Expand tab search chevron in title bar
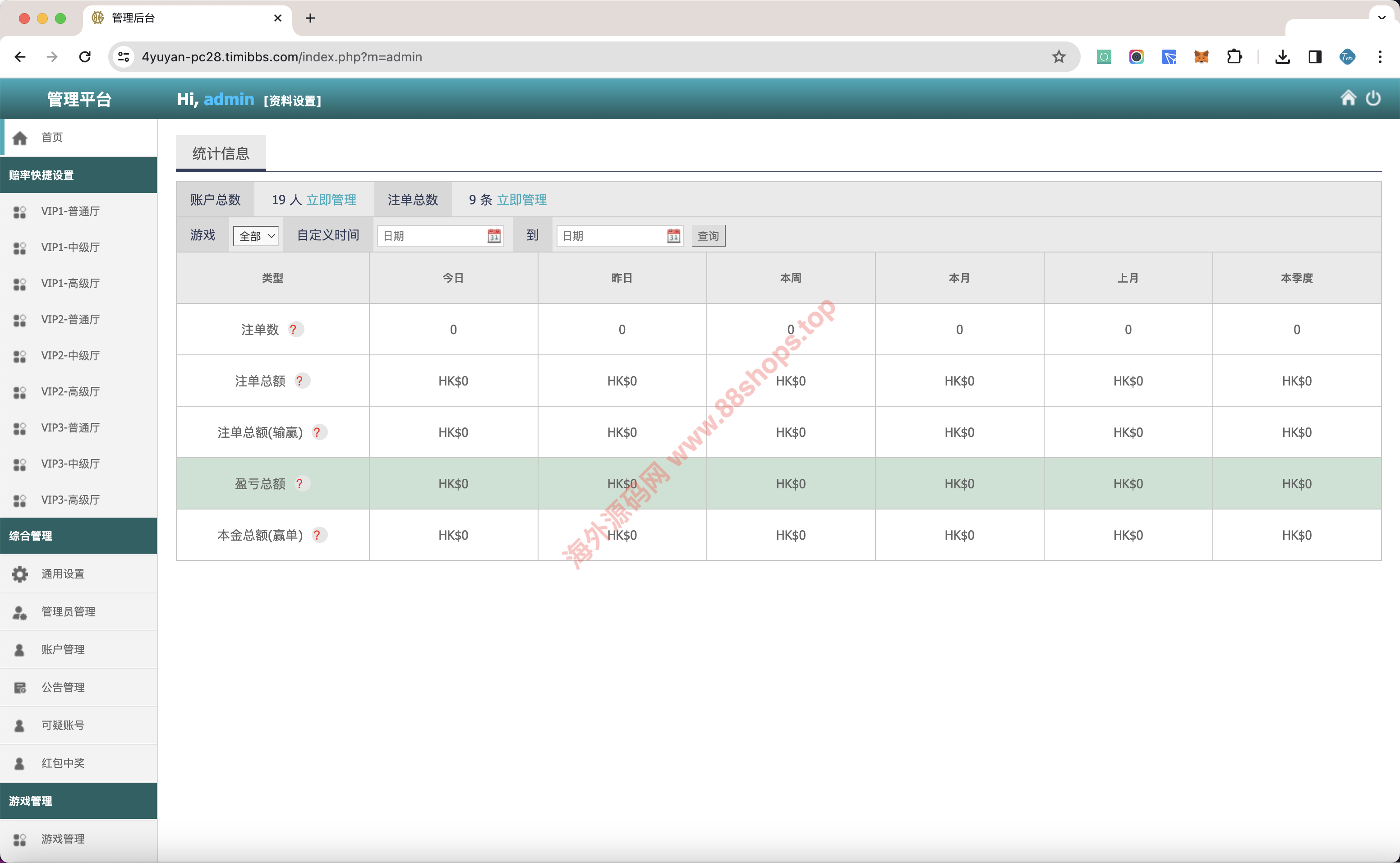The image size is (1400, 863). click(1382, 18)
